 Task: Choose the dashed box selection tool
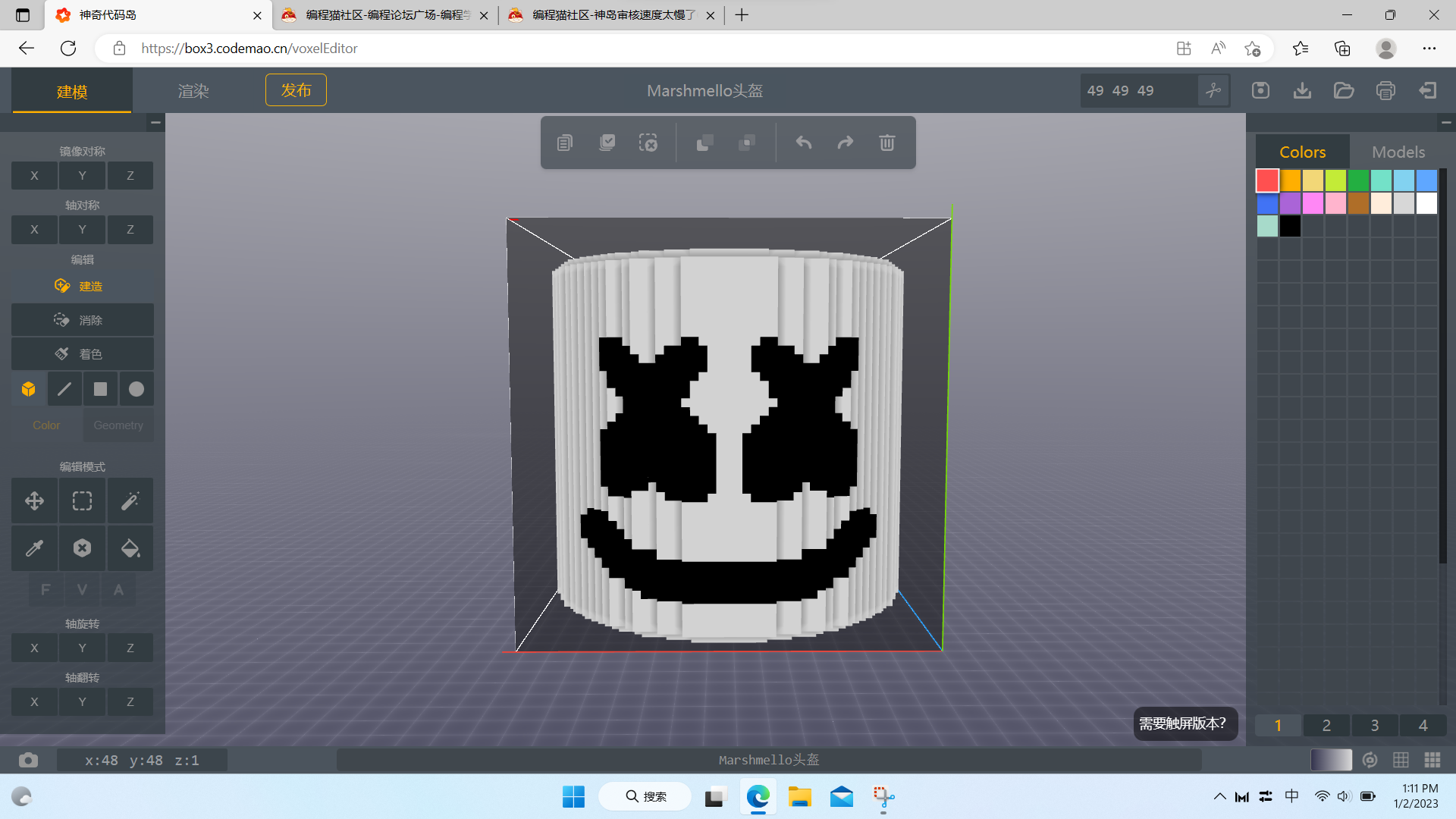point(82,500)
